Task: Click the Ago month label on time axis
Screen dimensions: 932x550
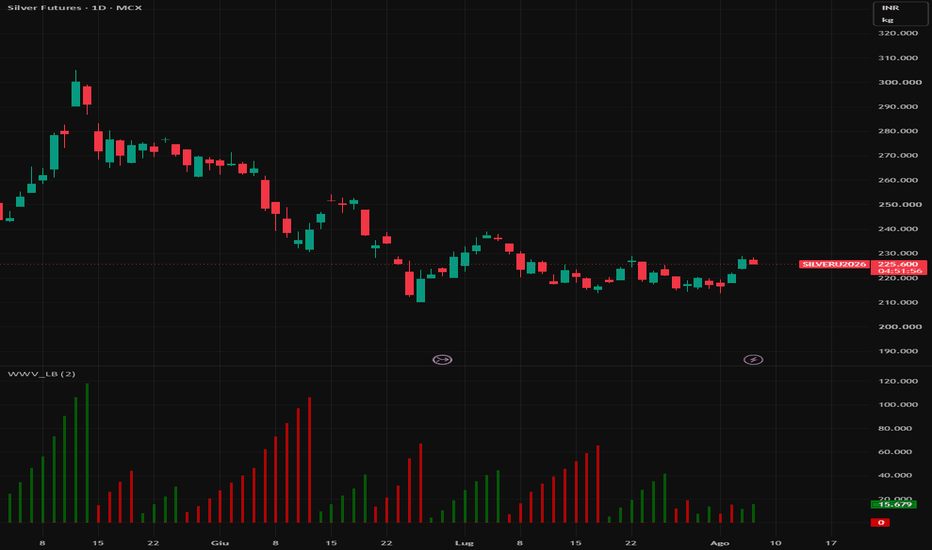Action: [x=719, y=543]
